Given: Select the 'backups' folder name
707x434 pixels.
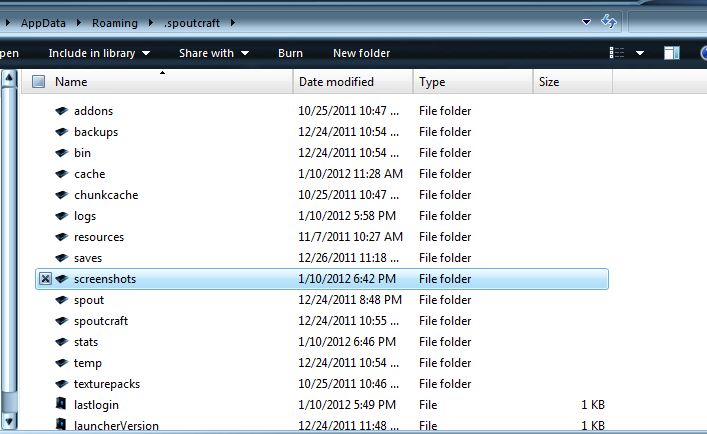Looking at the screenshot, I should (96, 132).
